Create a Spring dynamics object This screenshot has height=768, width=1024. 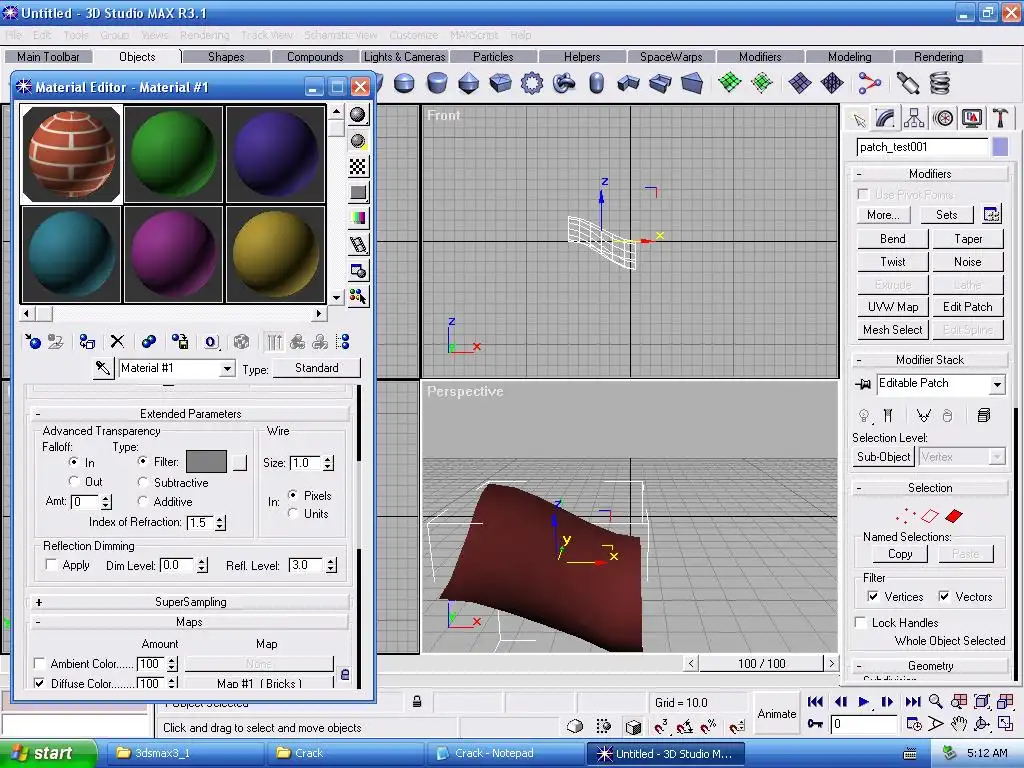point(939,83)
